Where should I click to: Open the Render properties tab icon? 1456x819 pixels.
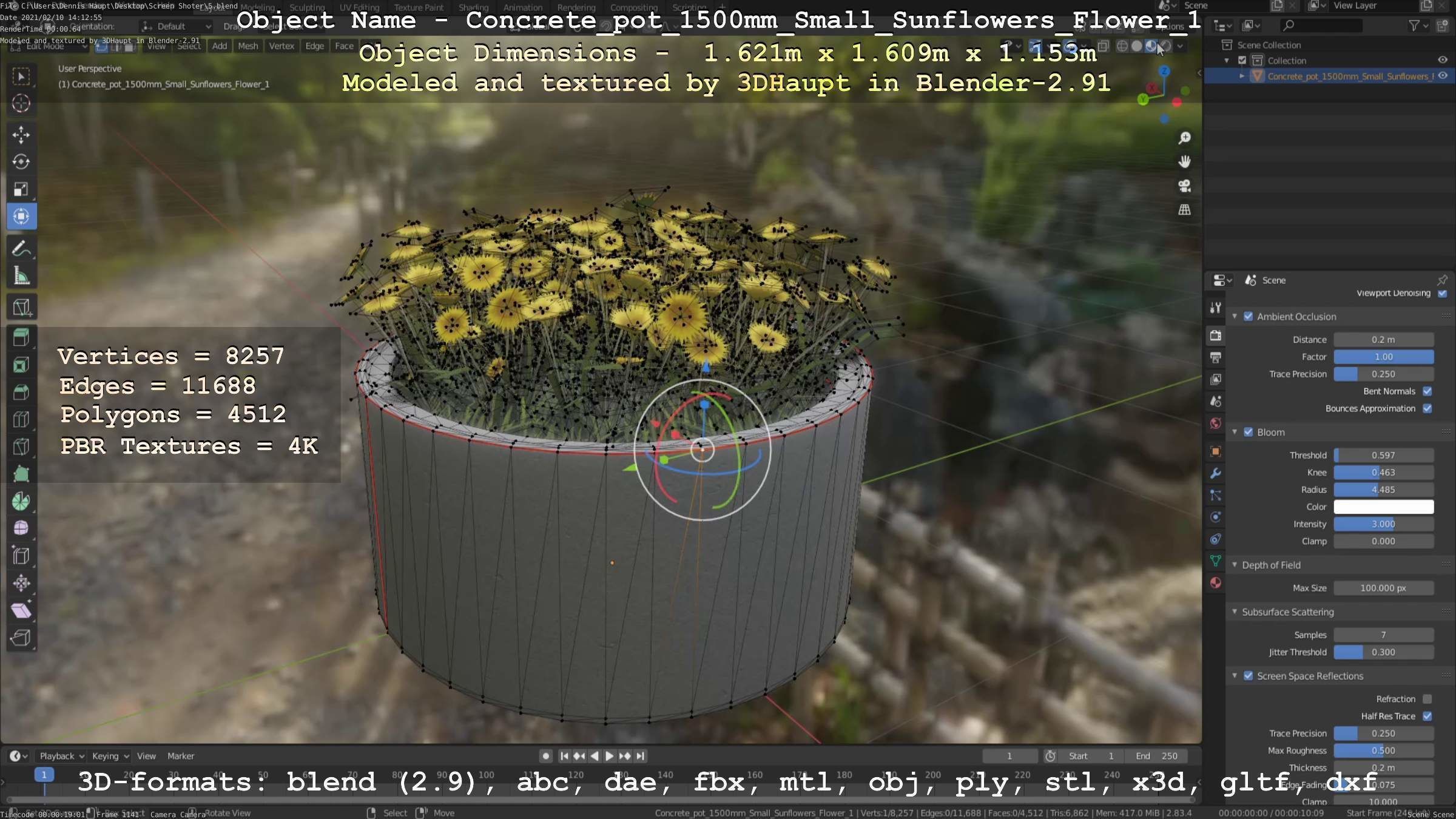click(x=1216, y=335)
